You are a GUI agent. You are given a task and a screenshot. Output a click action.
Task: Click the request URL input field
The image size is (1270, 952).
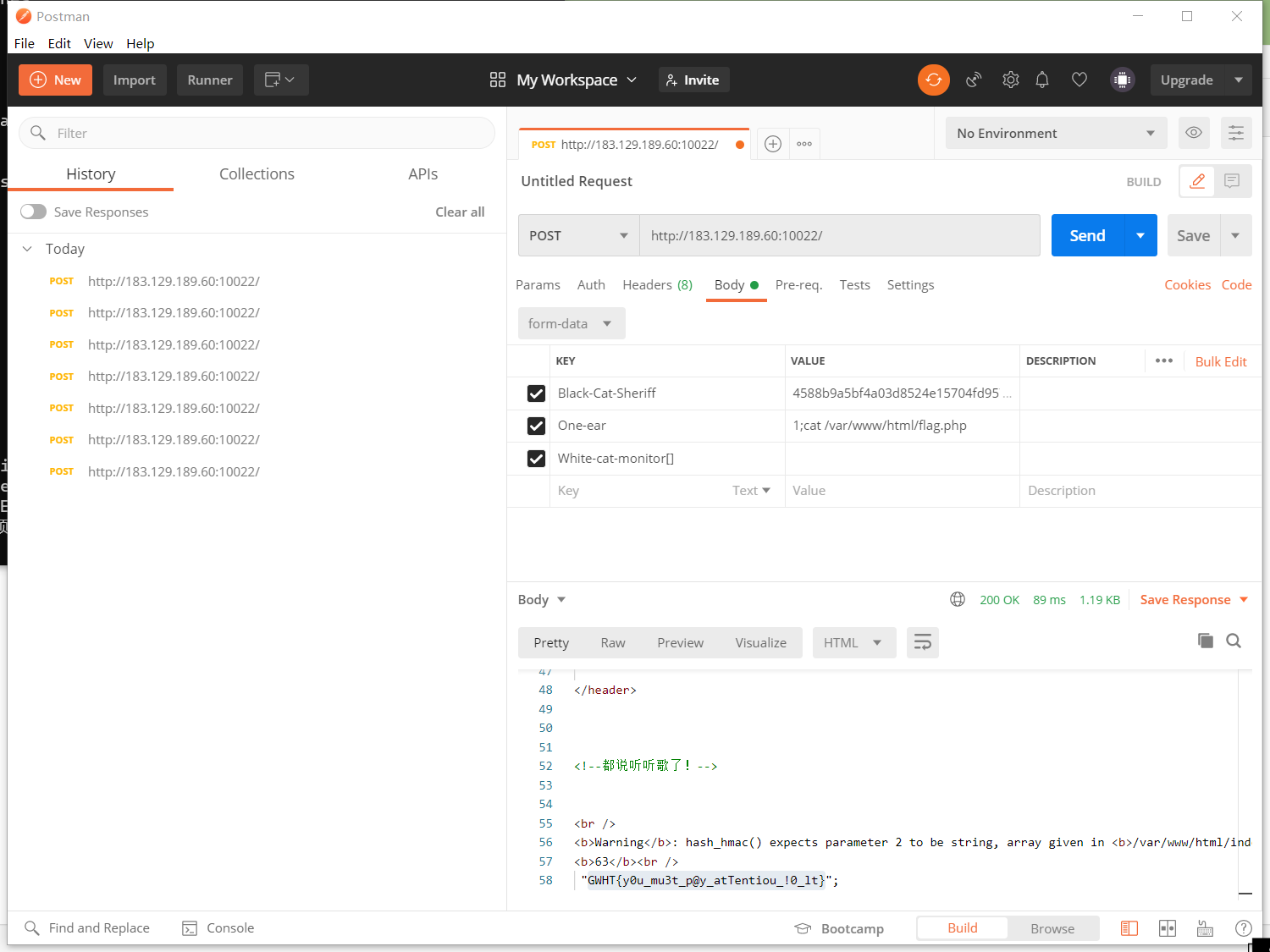click(839, 235)
